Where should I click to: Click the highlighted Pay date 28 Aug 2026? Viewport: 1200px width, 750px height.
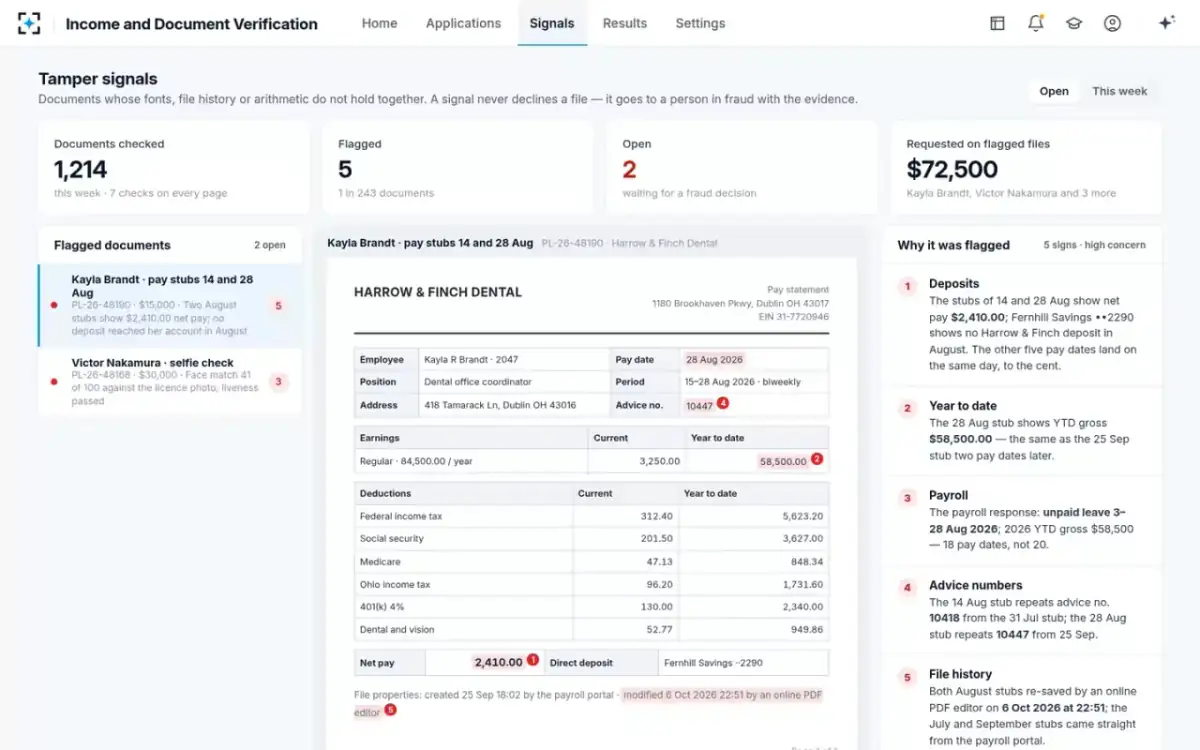coord(714,359)
